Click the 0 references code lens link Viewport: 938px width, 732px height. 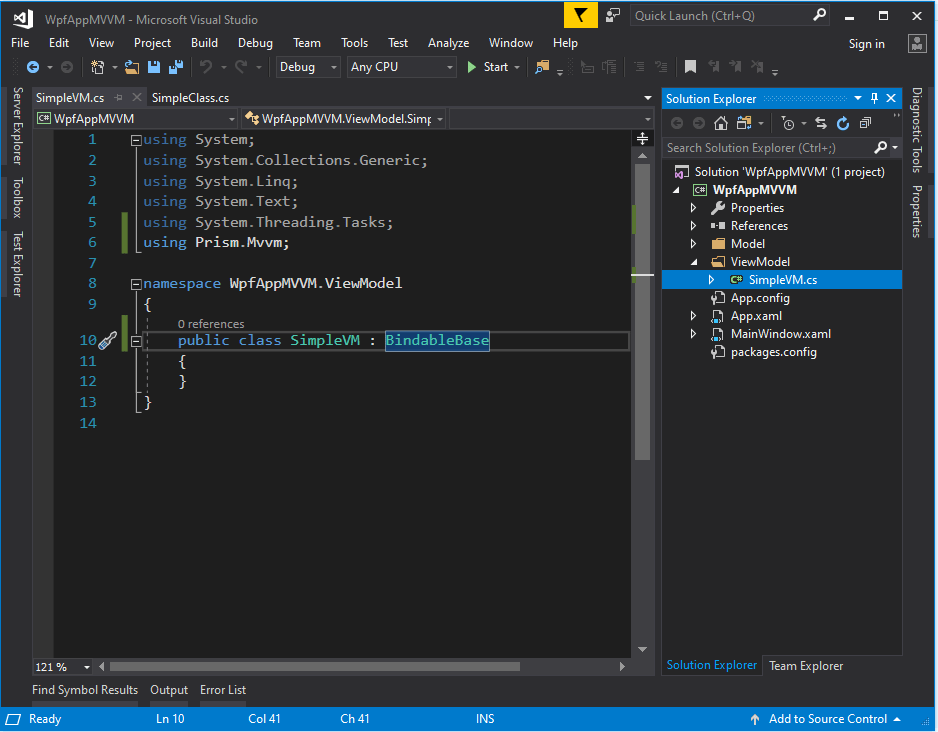[x=211, y=324]
